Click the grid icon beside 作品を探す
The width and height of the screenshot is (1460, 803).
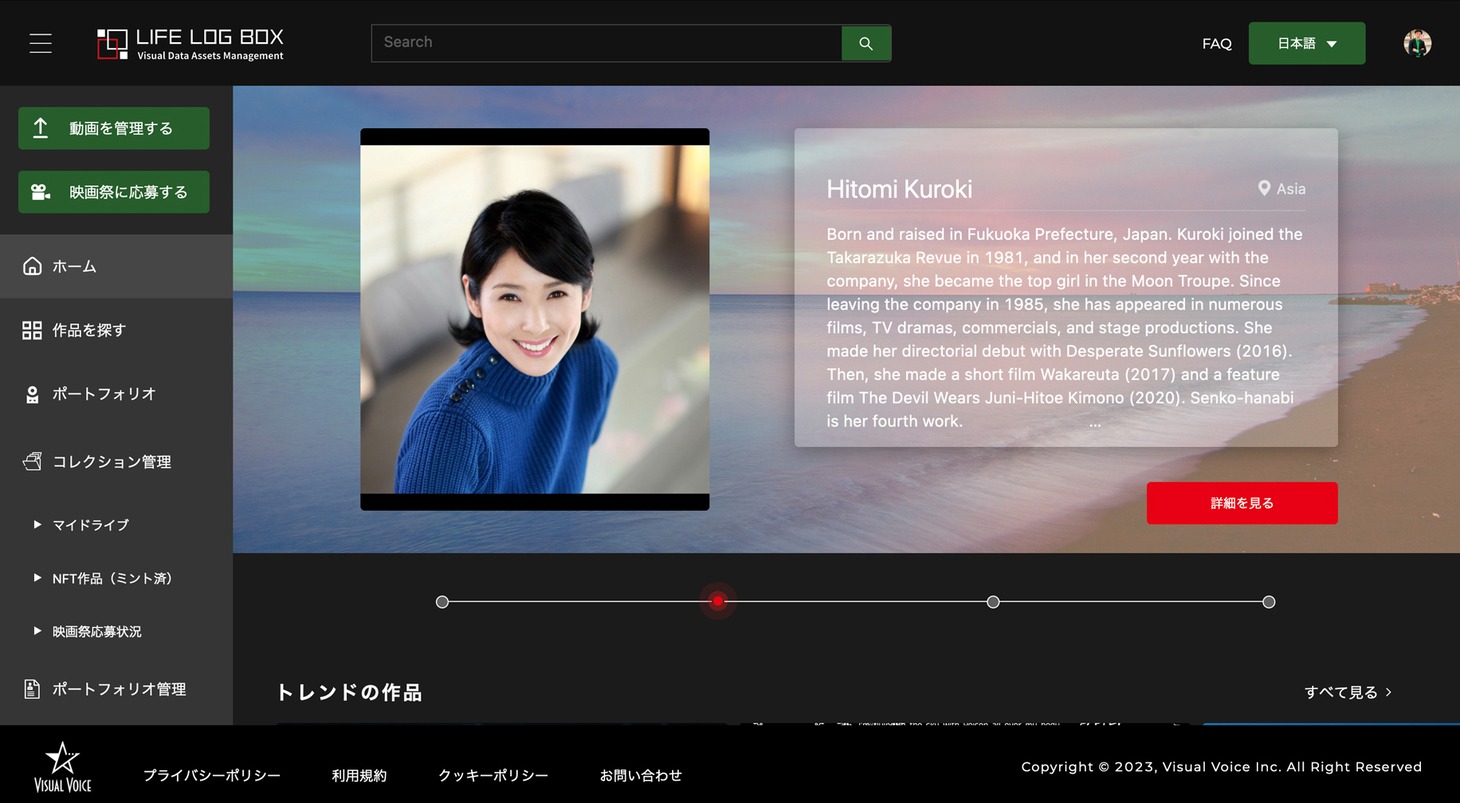pyautogui.click(x=32, y=330)
